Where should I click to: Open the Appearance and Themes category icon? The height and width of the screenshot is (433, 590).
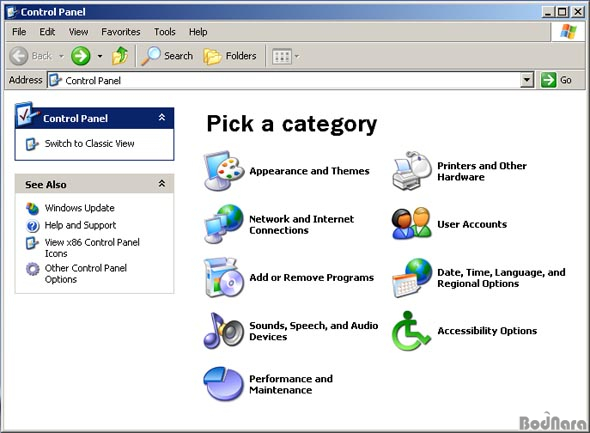(x=224, y=171)
